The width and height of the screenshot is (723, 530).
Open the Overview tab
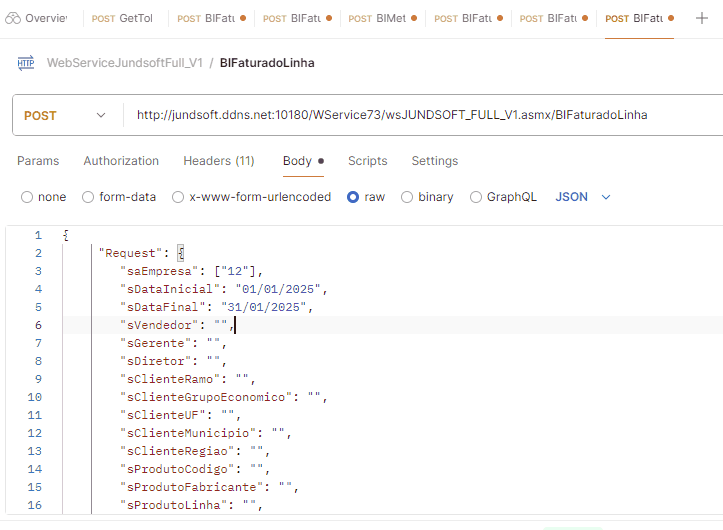tap(37, 18)
